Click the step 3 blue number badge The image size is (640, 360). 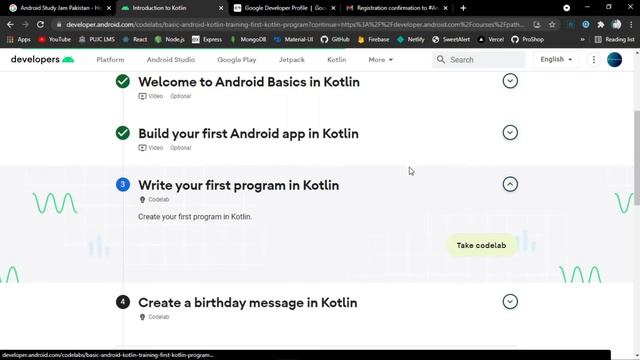tap(123, 184)
